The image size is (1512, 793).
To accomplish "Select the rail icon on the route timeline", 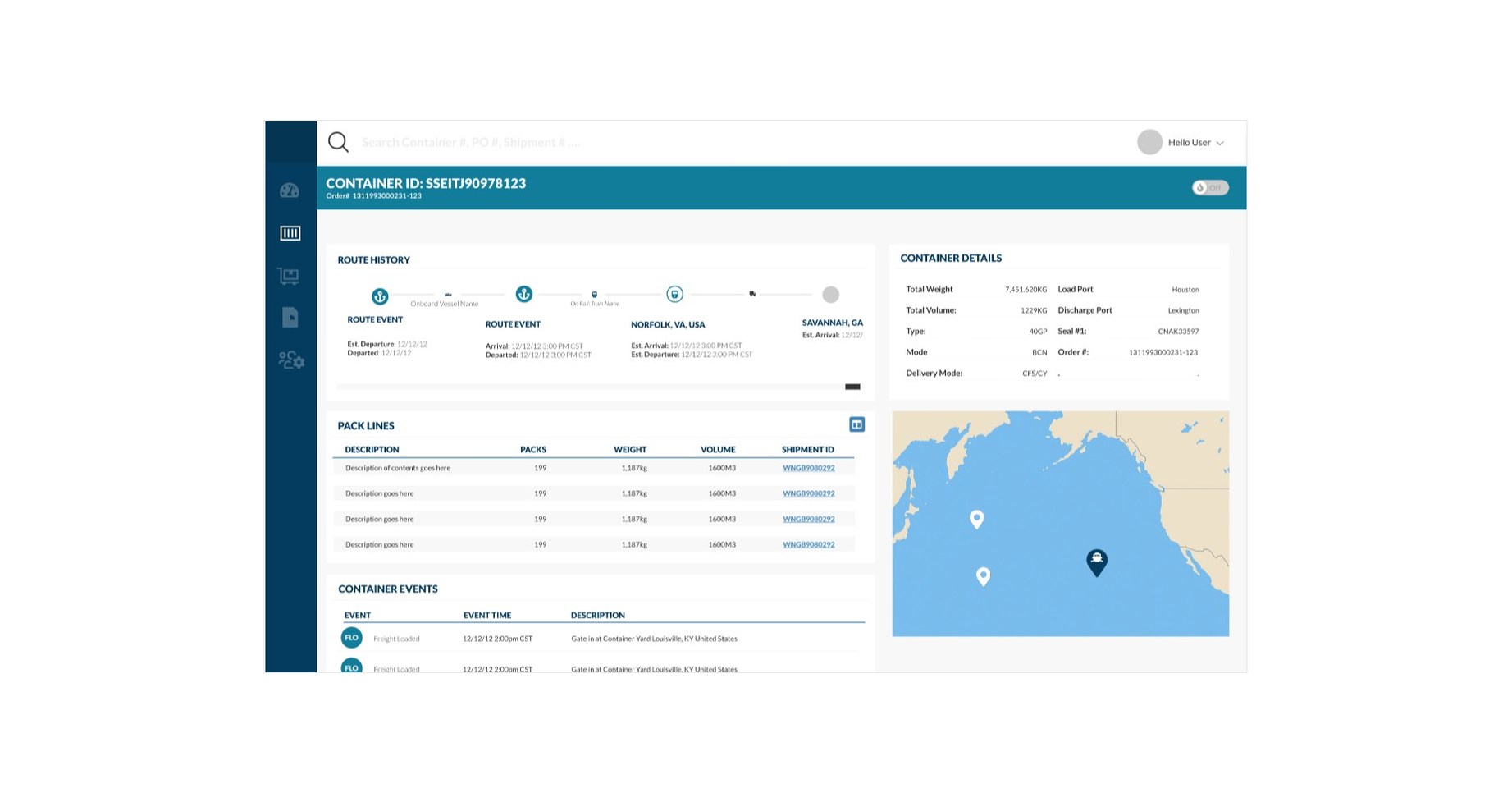I will 593,294.
